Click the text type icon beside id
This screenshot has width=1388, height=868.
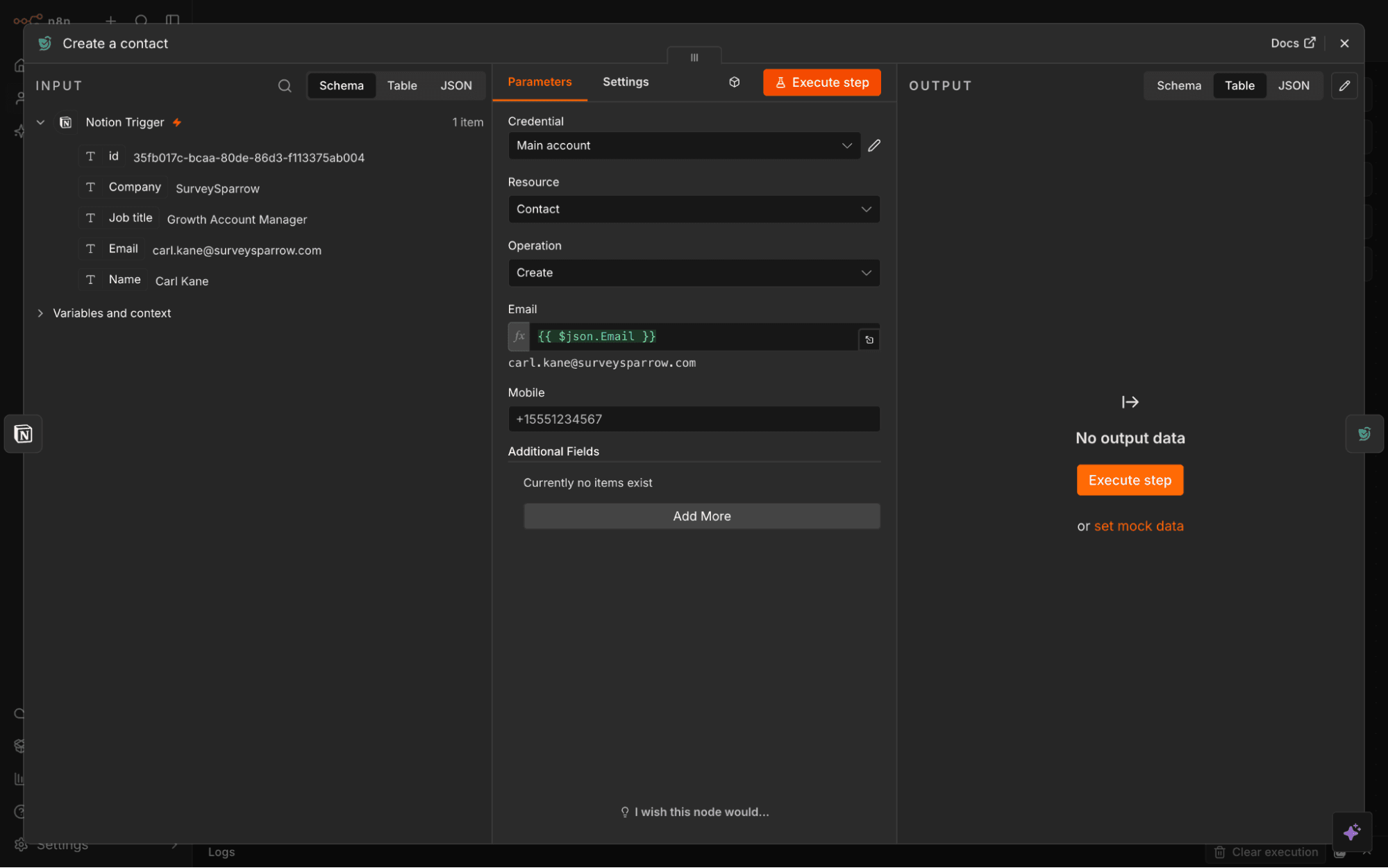click(x=90, y=156)
